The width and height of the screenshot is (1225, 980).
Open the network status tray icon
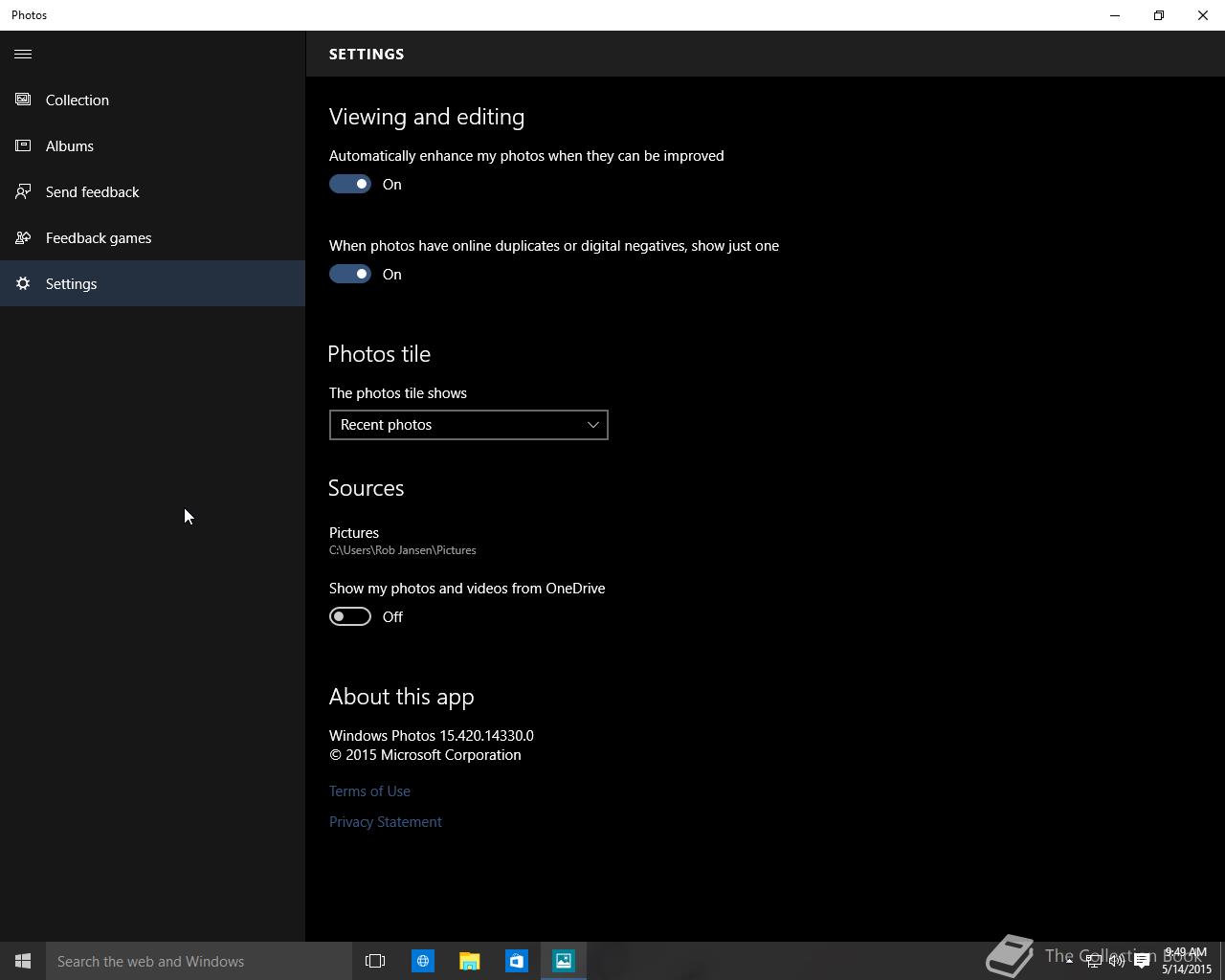click(x=1093, y=961)
